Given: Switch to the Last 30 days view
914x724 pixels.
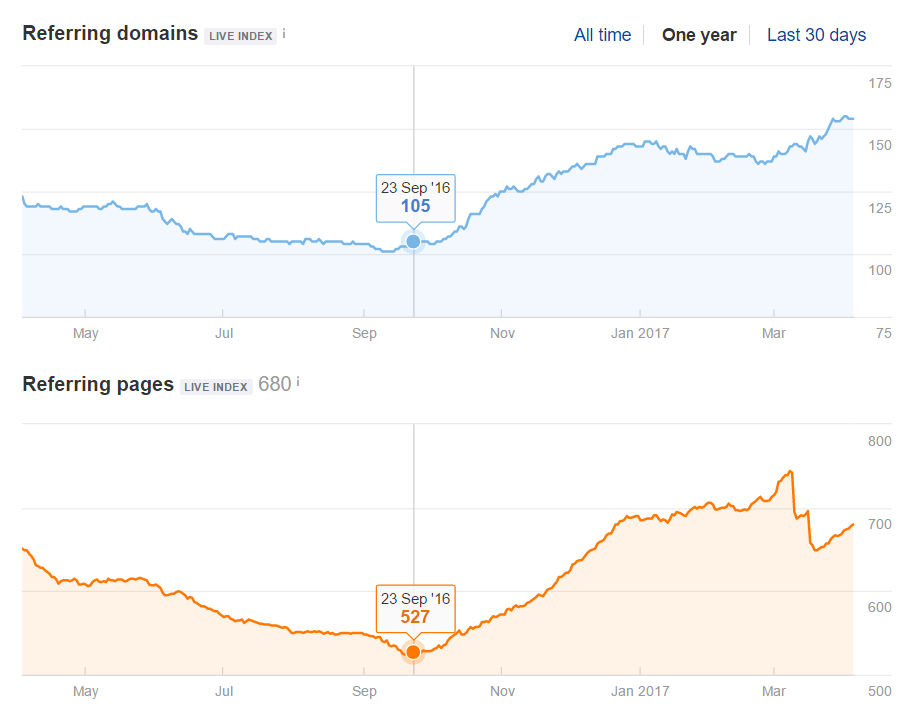Looking at the screenshot, I should pyautogui.click(x=816, y=35).
